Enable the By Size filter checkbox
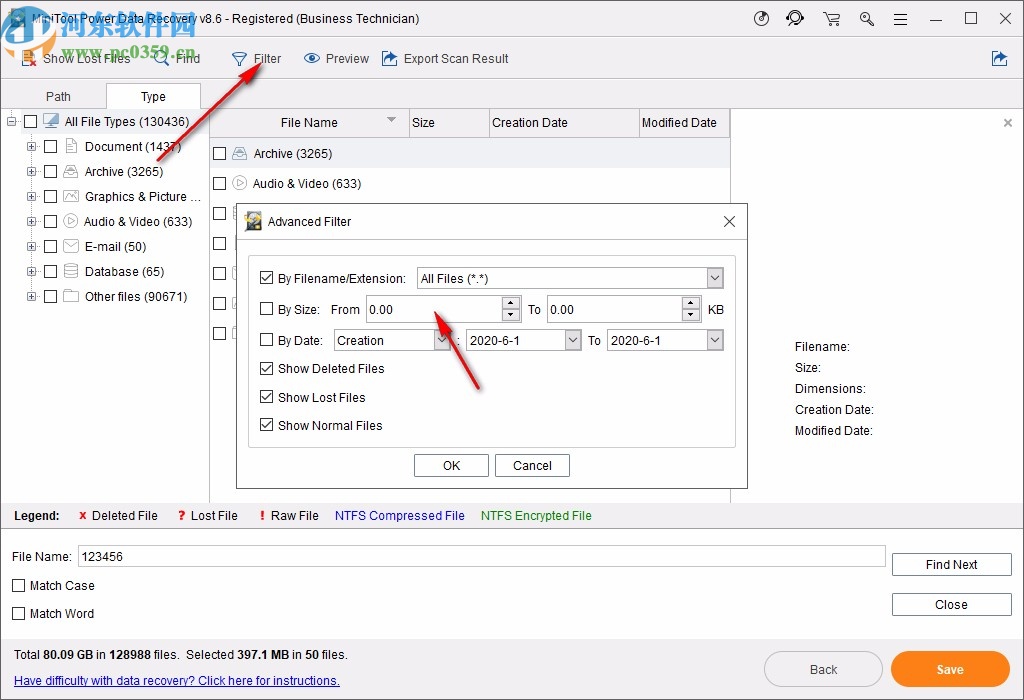Screen dimensions: 1024x700 [266, 309]
